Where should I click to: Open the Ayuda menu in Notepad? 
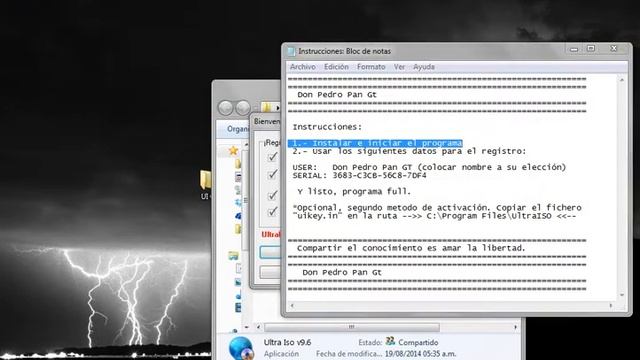(x=424, y=67)
